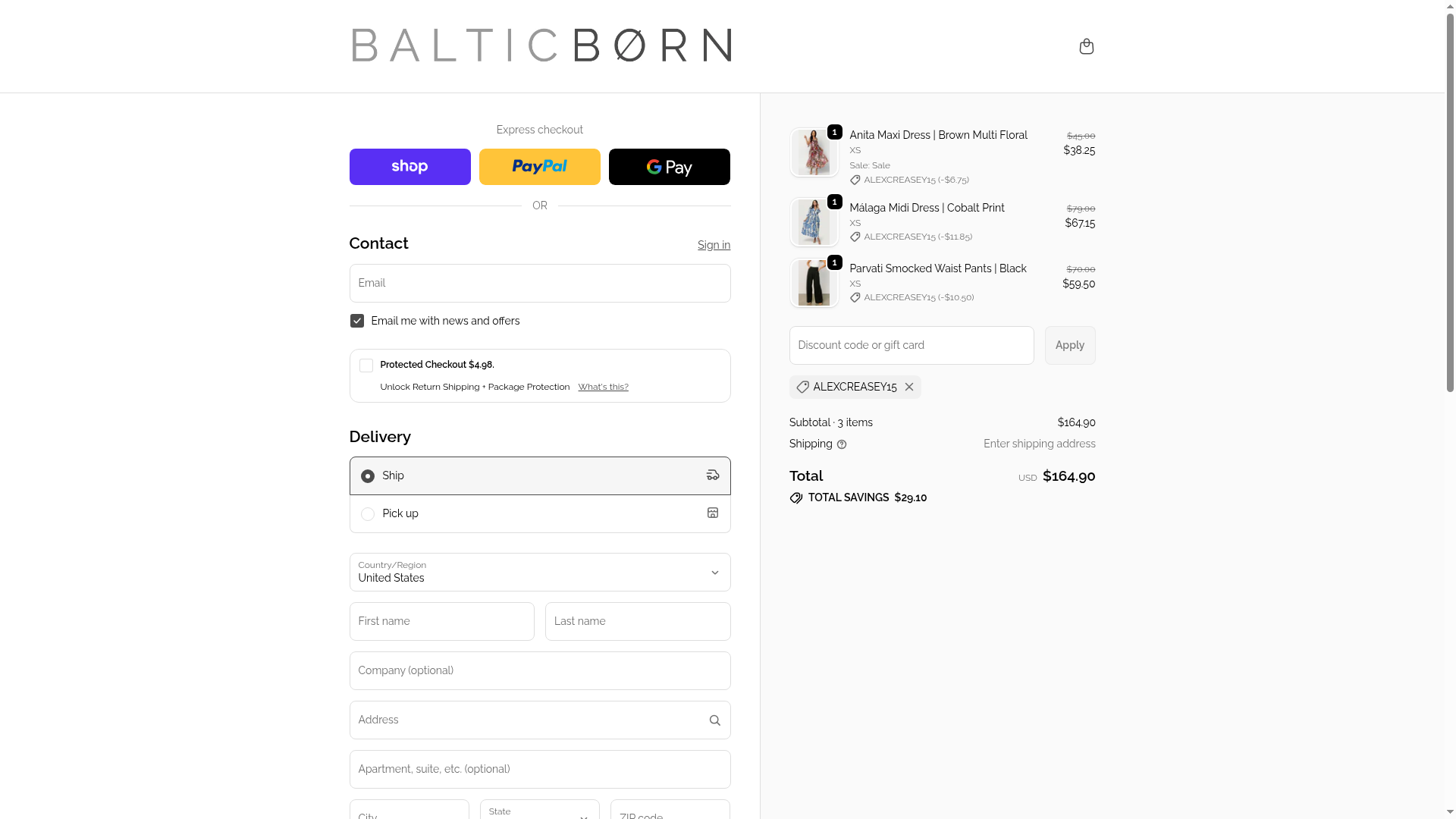Click the address search magnifier icon

pos(714,720)
